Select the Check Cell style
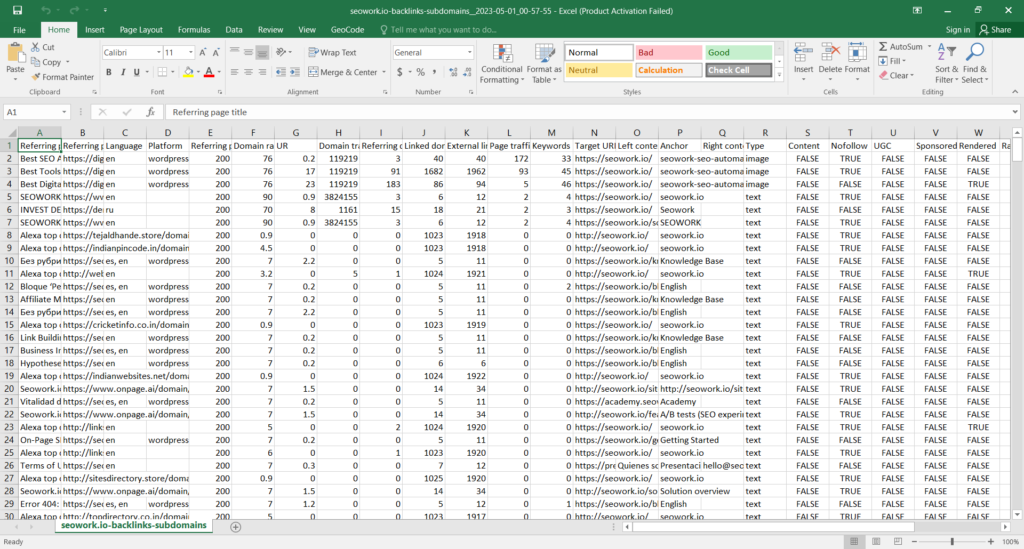Image resolution: width=1024 pixels, height=549 pixels. (x=738, y=70)
